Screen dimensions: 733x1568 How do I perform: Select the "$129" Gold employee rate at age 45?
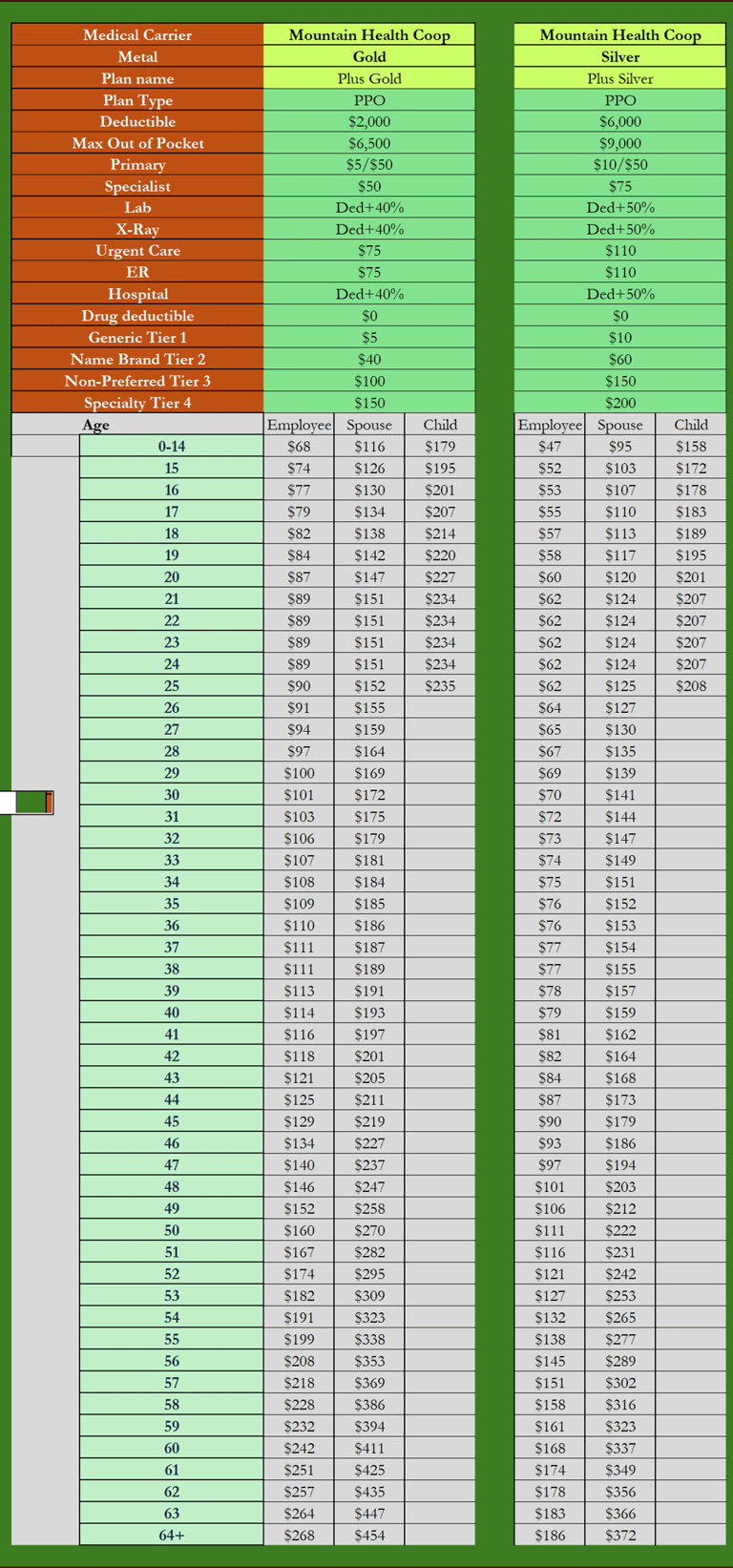[x=299, y=1121]
